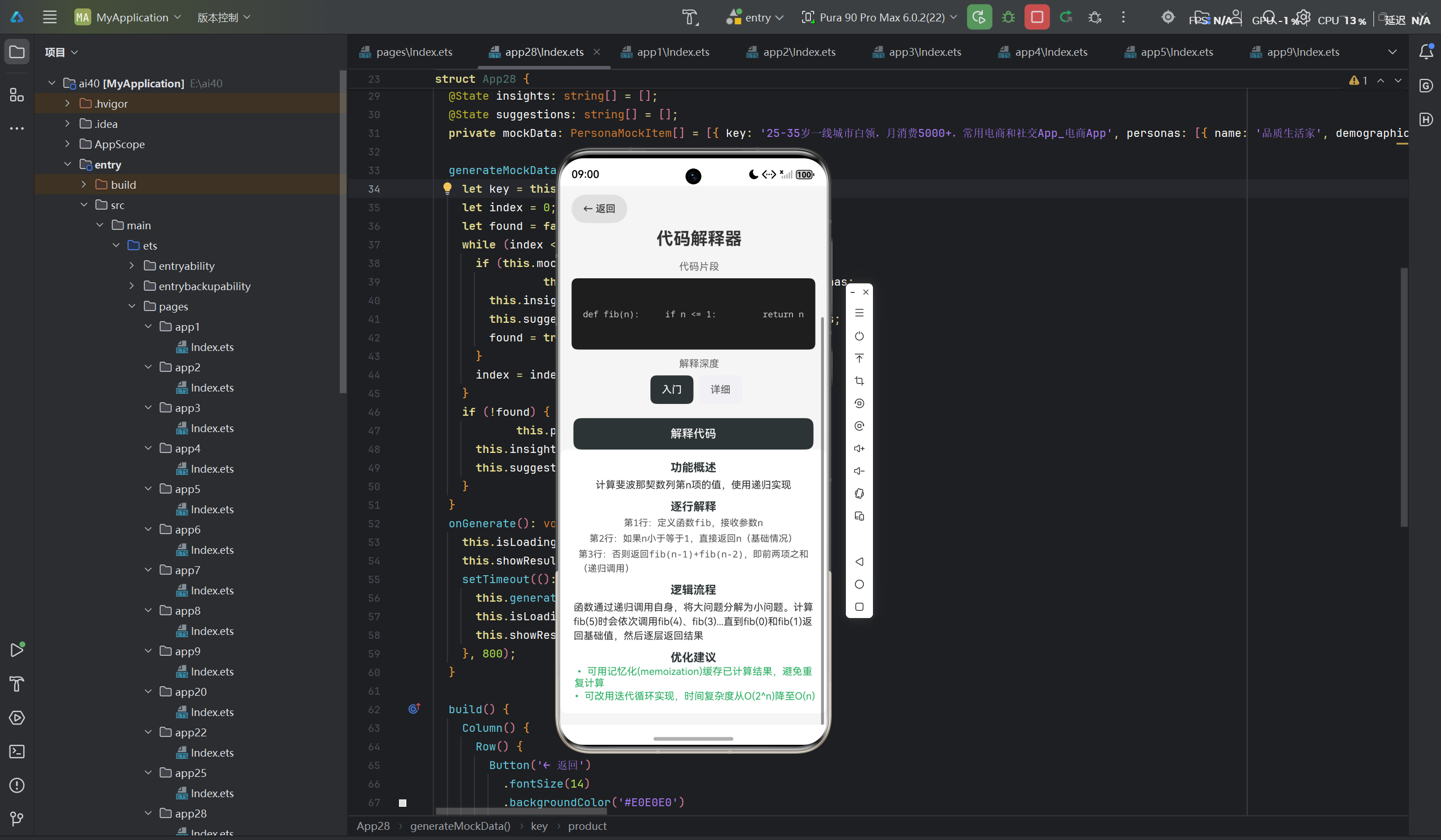This screenshot has width=1441, height=840.
Task: Select Index.ets under app5 folder
Action: pos(212,509)
